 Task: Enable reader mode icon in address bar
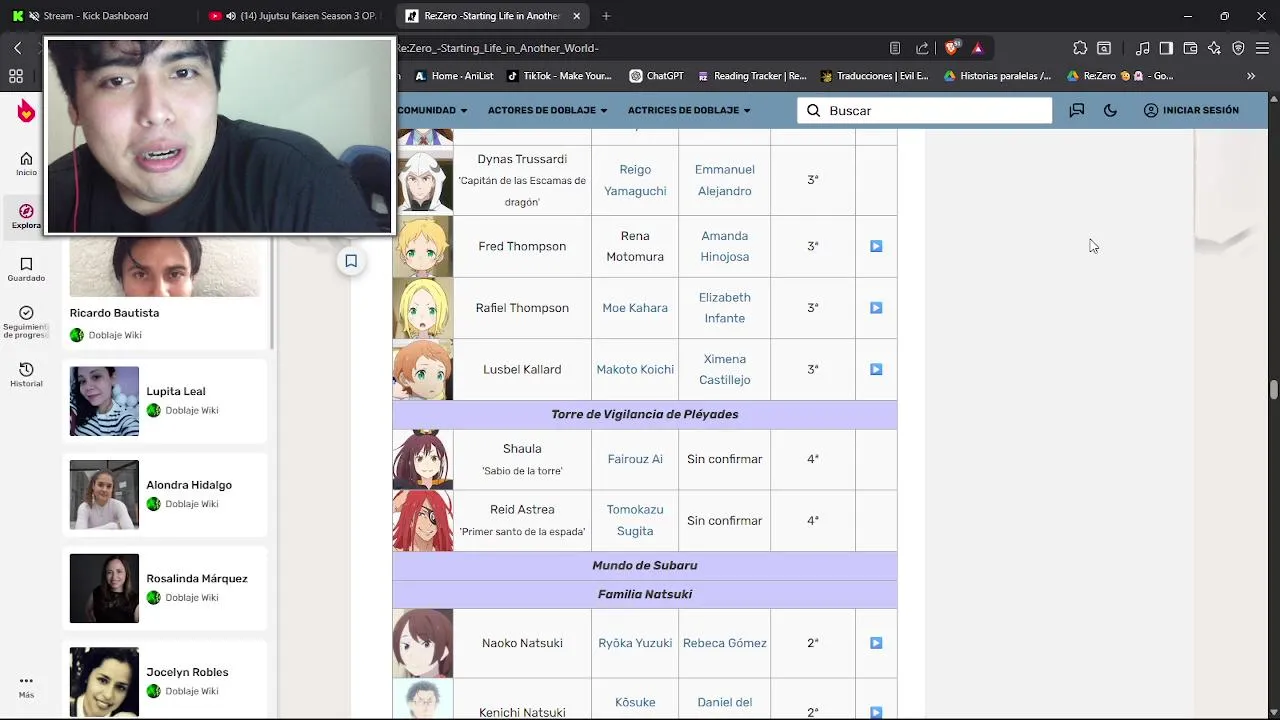pyautogui.click(x=896, y=48)
